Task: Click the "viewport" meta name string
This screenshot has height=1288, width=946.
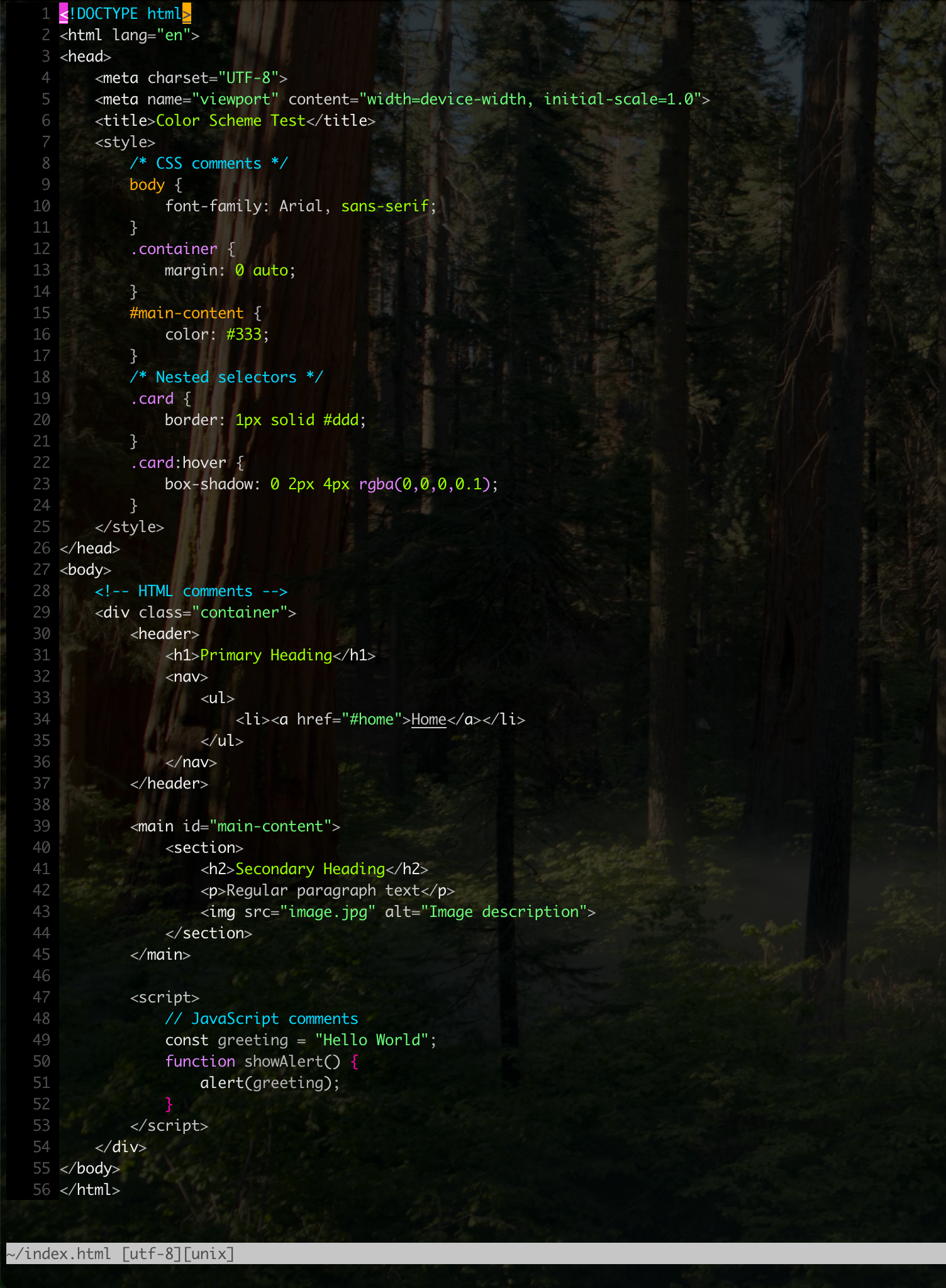Action: point(235,99)
